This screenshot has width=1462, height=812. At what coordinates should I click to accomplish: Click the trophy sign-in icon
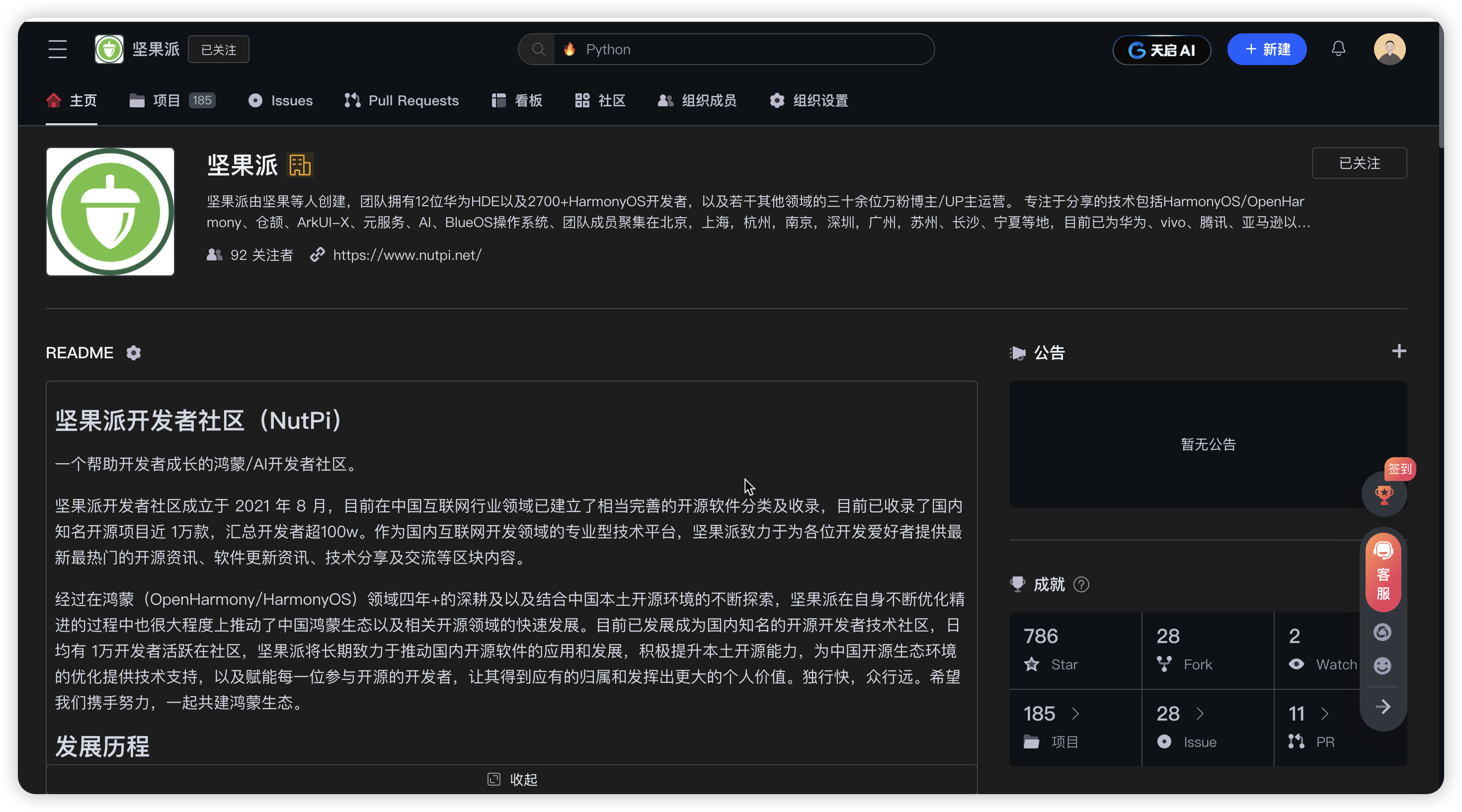[1383, 495]
